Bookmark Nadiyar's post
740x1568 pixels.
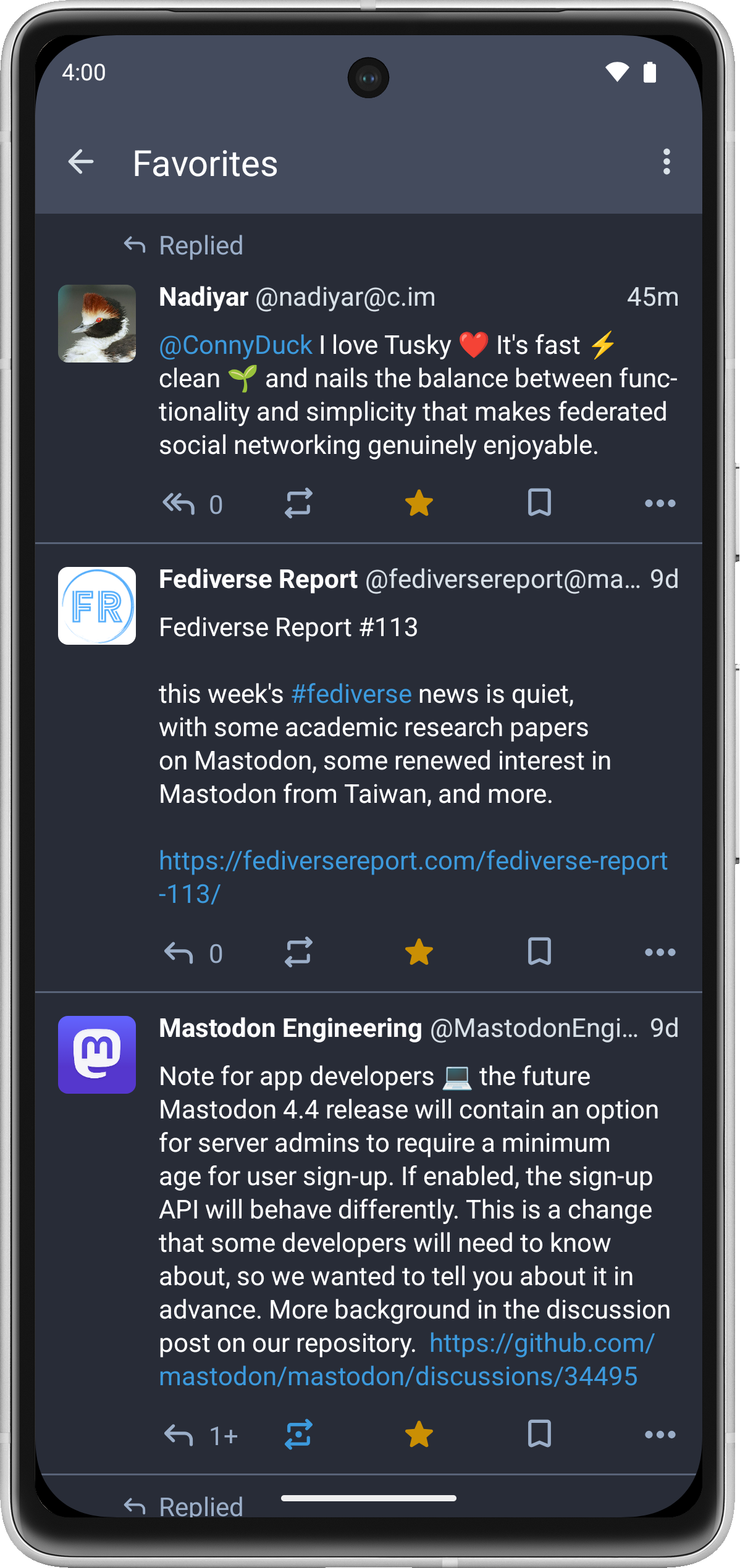coord(539,503)
